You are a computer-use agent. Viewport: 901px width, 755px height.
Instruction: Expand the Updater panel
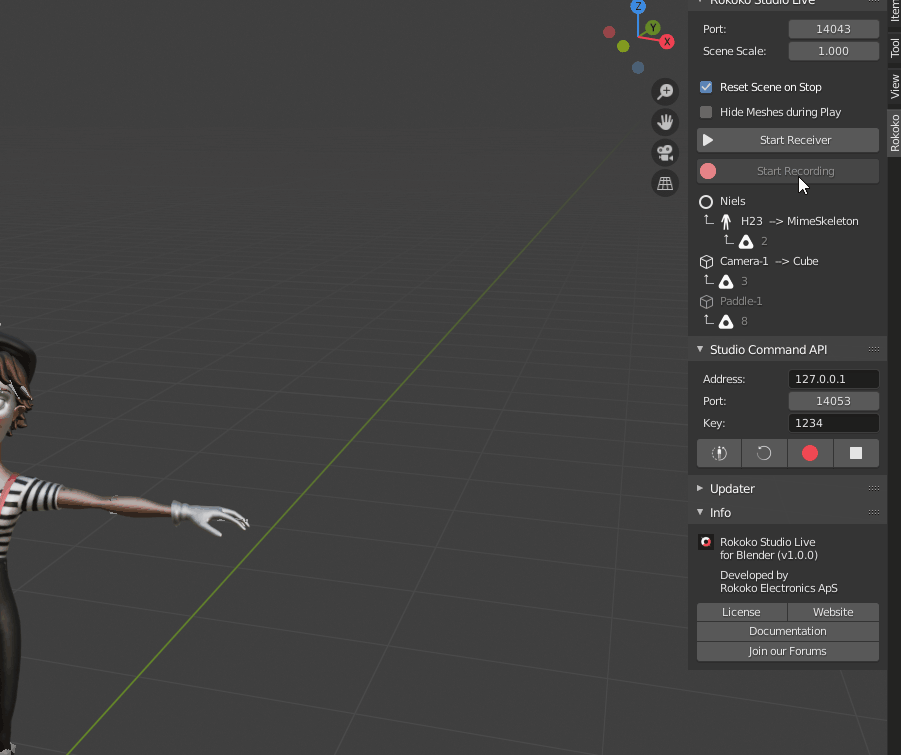pos(700,488)
